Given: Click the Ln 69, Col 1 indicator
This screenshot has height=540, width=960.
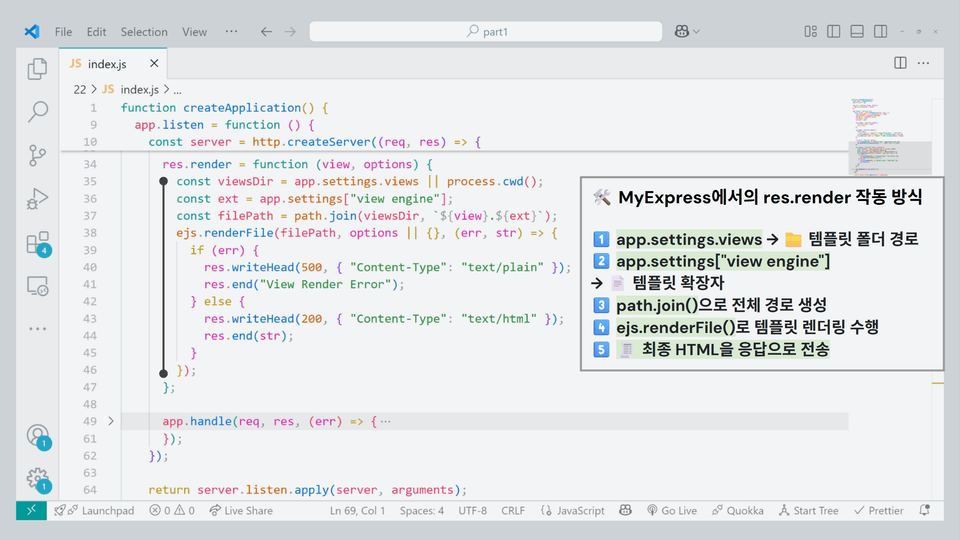Looking at the screenshot, I should point(357,511).
